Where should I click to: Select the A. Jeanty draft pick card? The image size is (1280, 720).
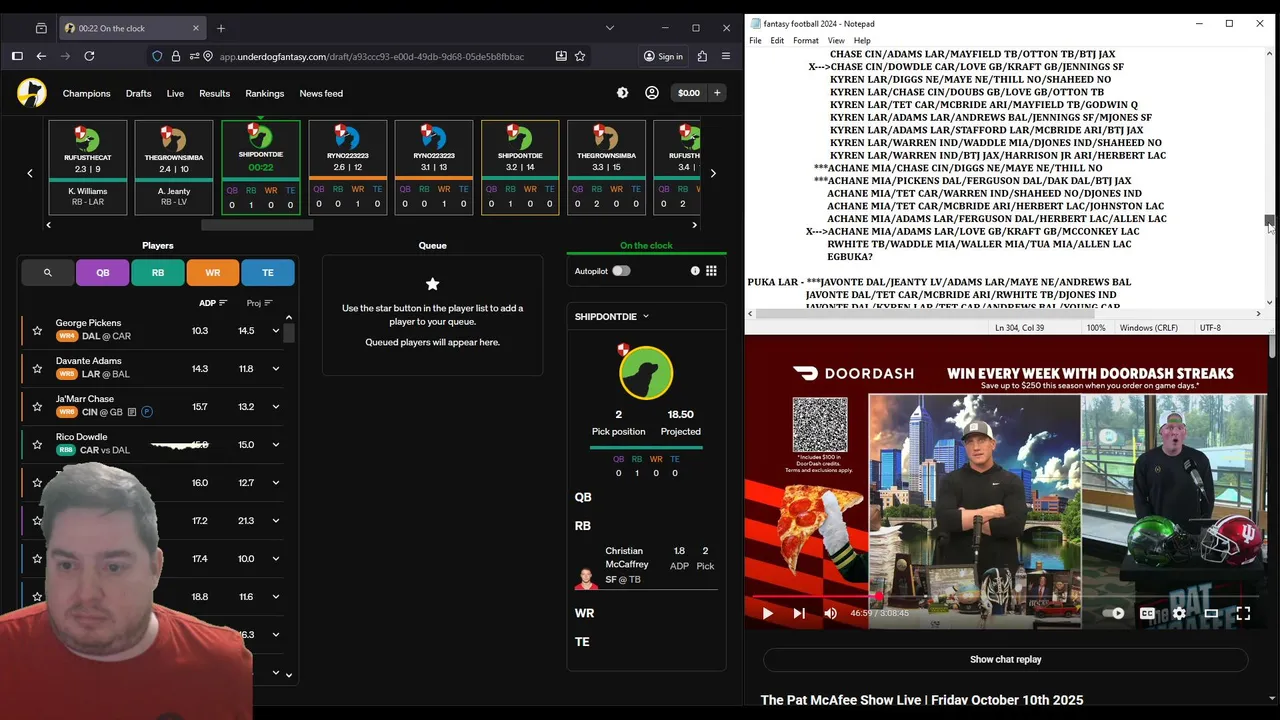tap(174, 167)
